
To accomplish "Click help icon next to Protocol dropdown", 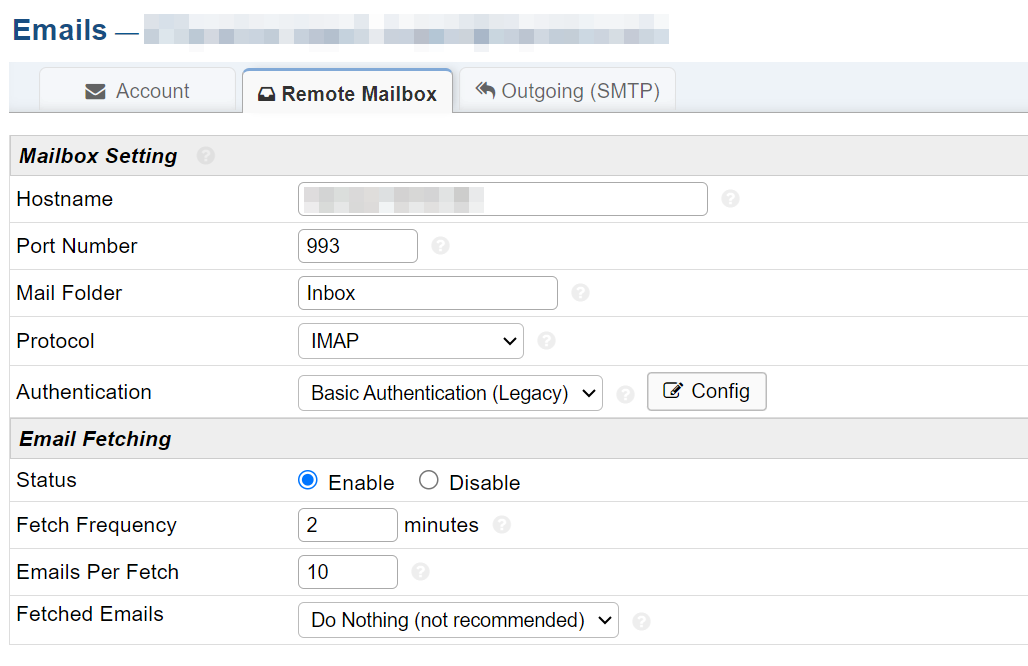I will (546, 341).
